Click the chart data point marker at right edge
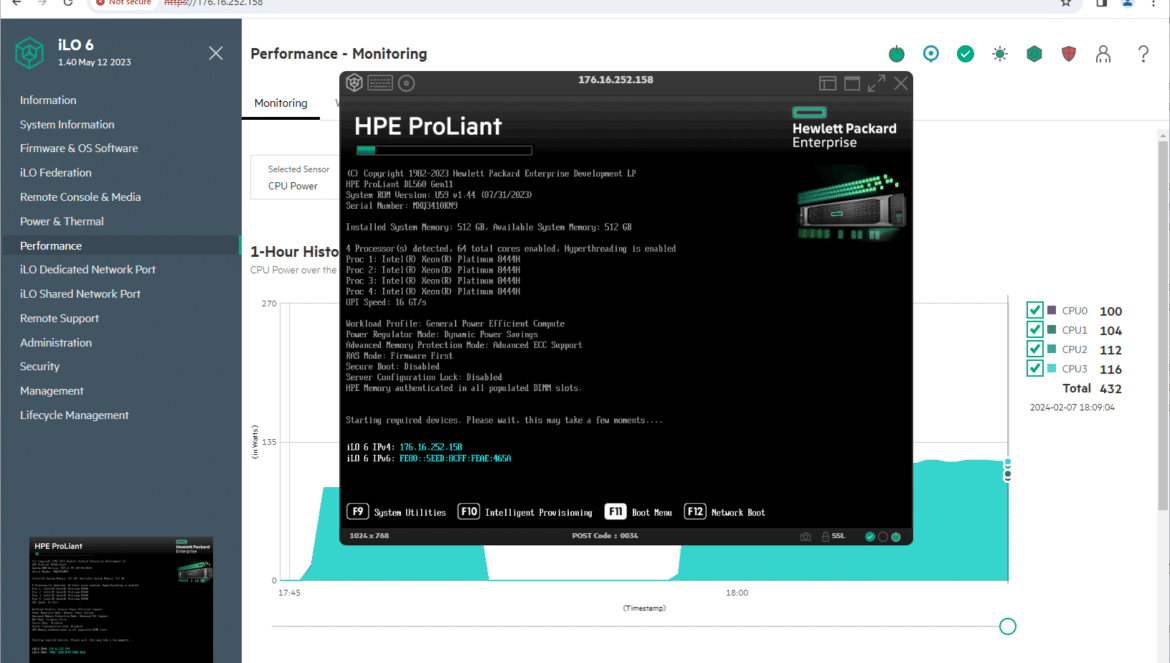Image resolution: width=1170 pixels, height=663 pixels. 1007,470
